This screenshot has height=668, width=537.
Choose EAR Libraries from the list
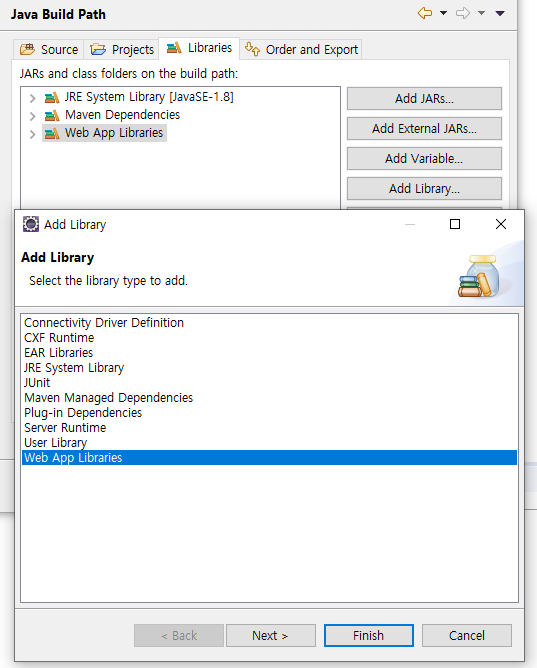tap(269, 353)
